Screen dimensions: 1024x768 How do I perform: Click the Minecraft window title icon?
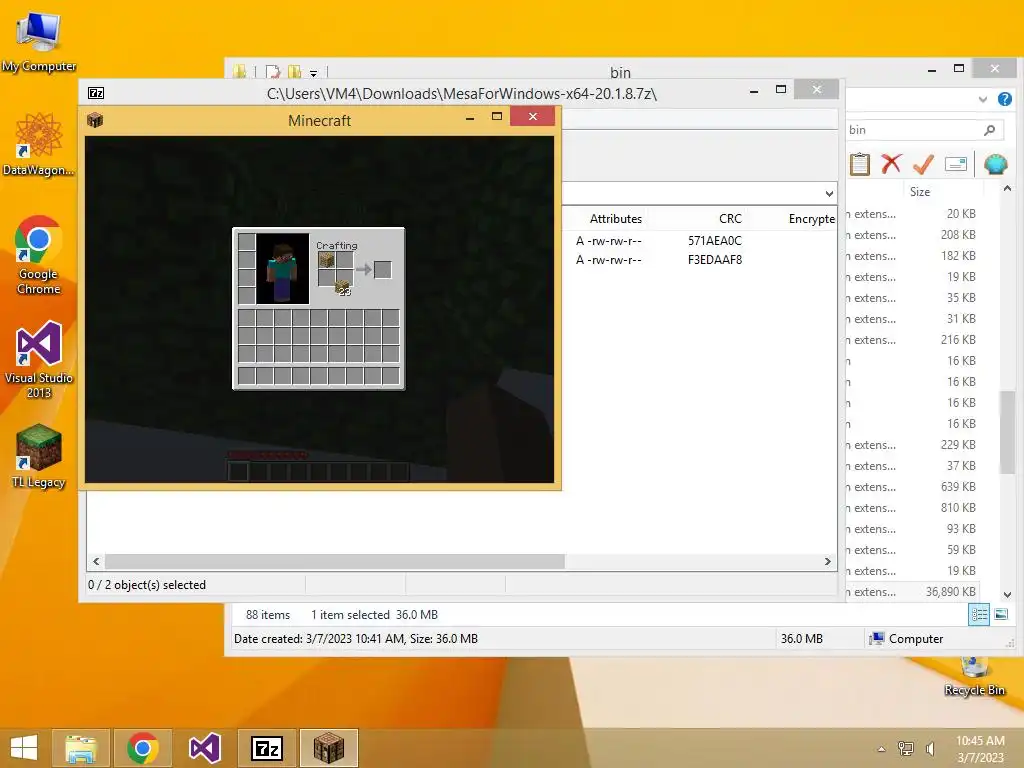point(95,120)
